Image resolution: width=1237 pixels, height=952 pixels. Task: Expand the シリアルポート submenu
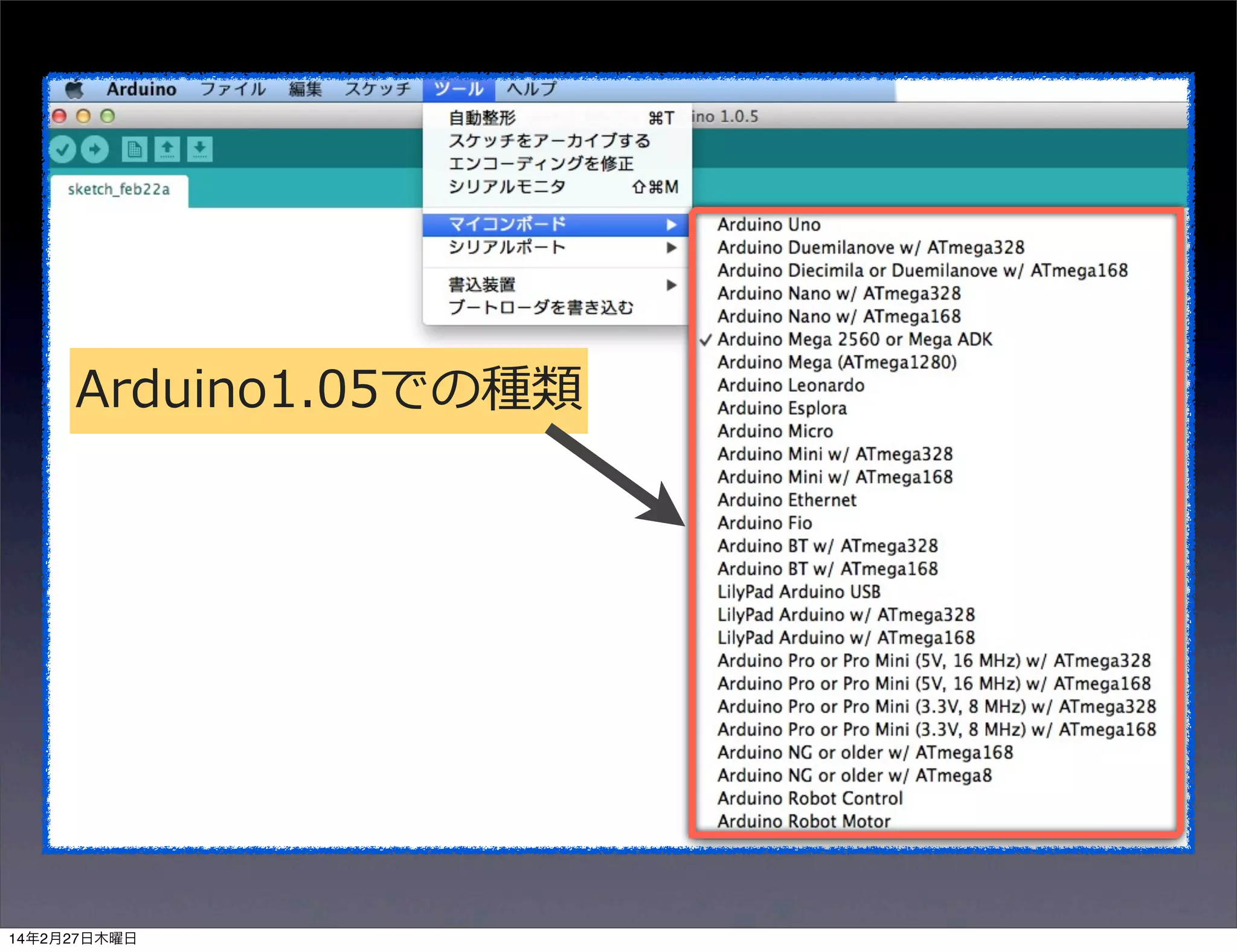pos(556,247)
